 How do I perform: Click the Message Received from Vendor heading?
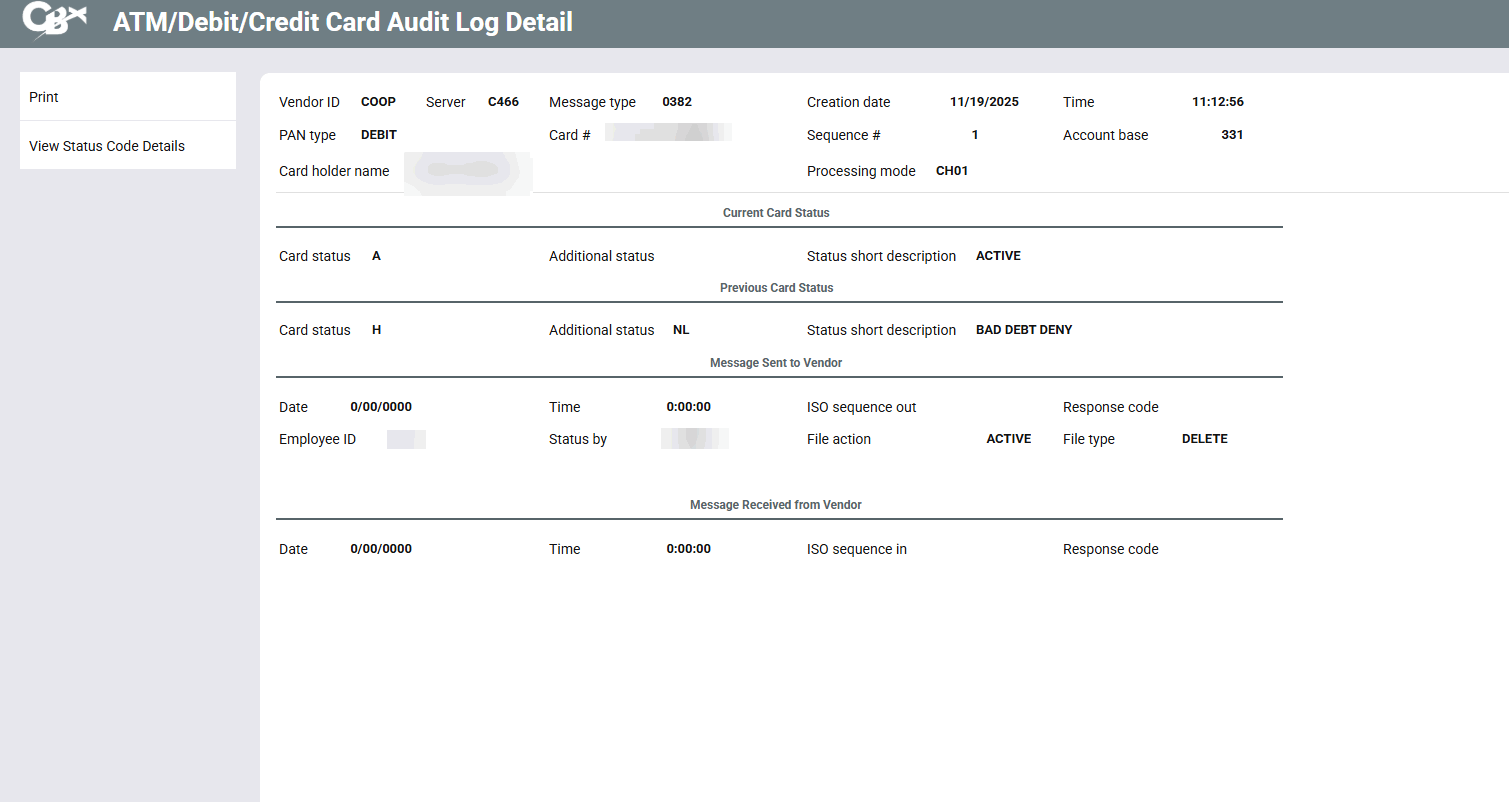776,505
